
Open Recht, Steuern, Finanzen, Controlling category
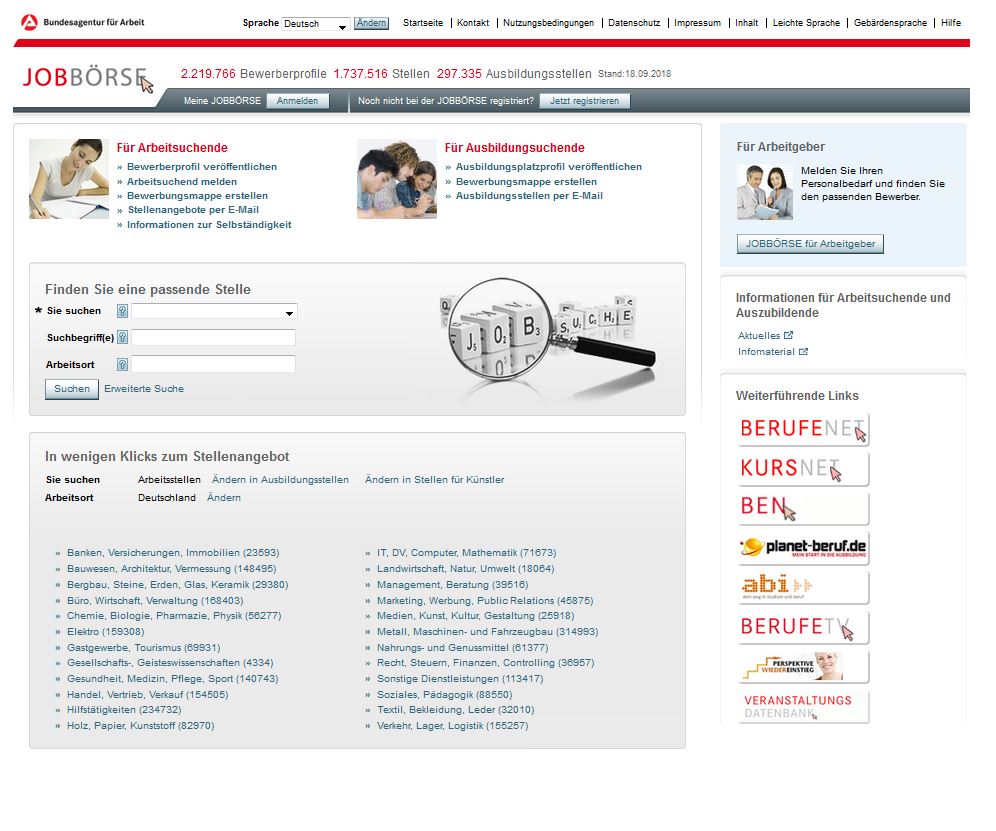485,663
